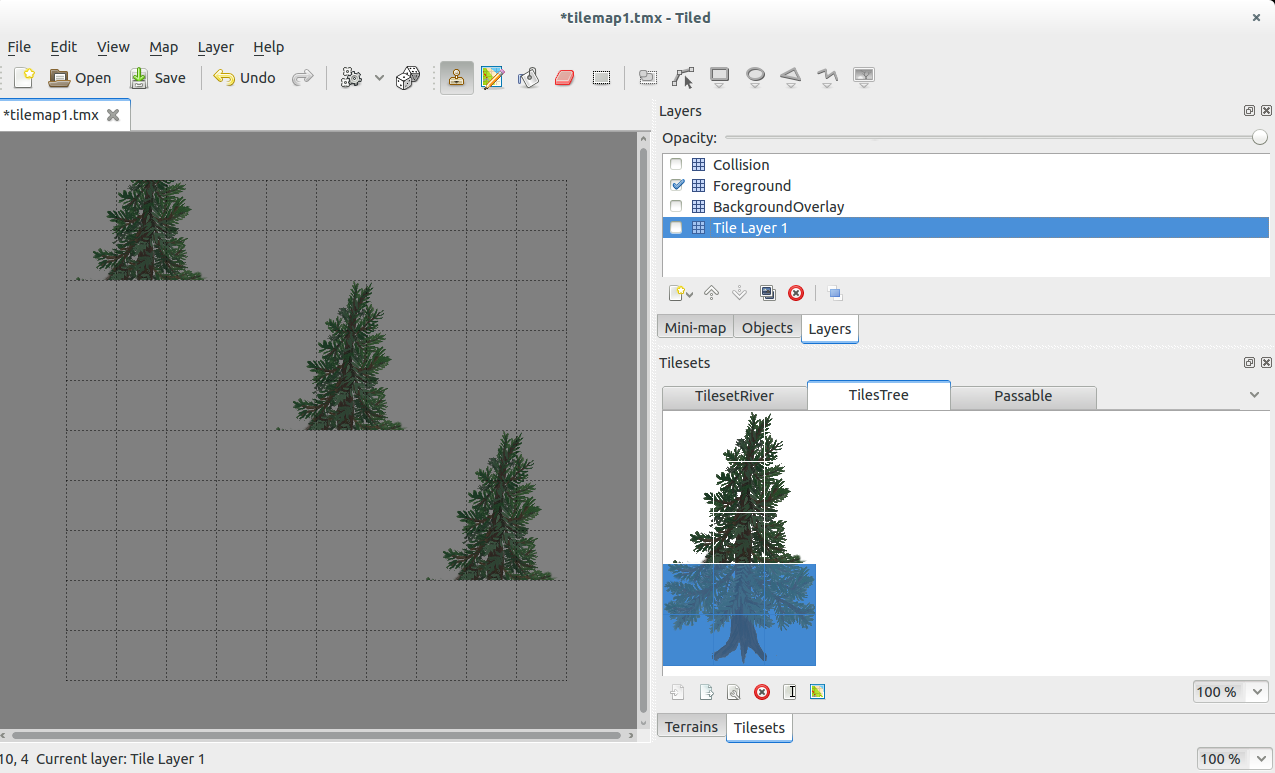Toggle the Random Mode dice icon

tap(407, 77)
